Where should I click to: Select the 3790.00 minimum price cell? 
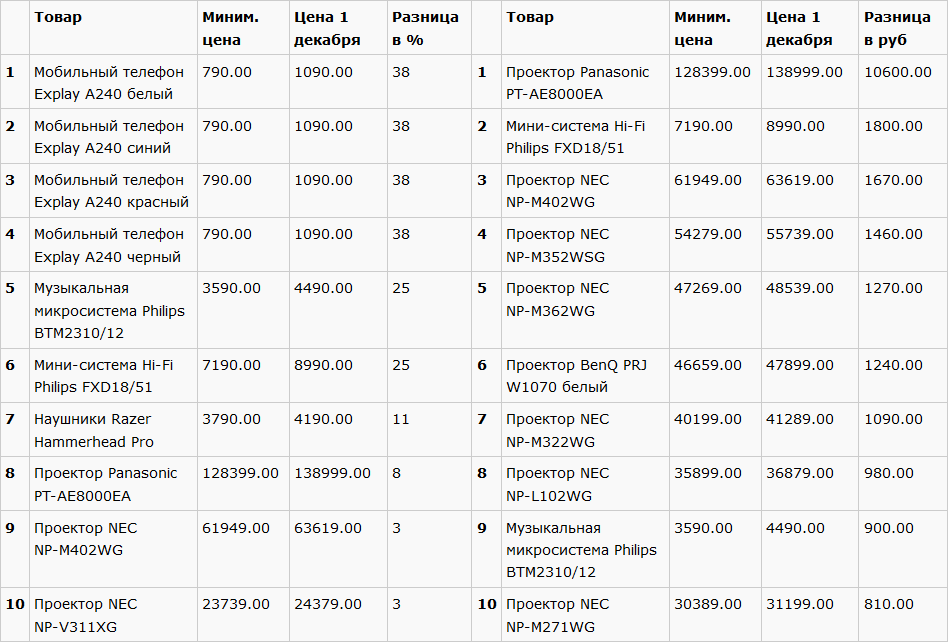pyautogui.click(x=231, y=419)
